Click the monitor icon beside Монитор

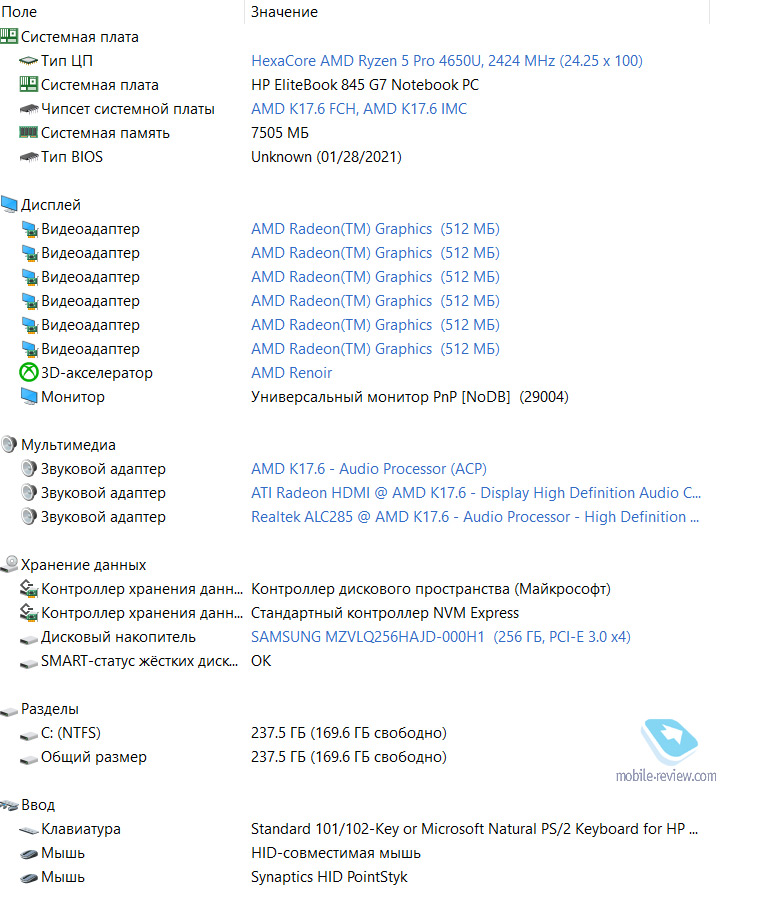coord(29,396)
